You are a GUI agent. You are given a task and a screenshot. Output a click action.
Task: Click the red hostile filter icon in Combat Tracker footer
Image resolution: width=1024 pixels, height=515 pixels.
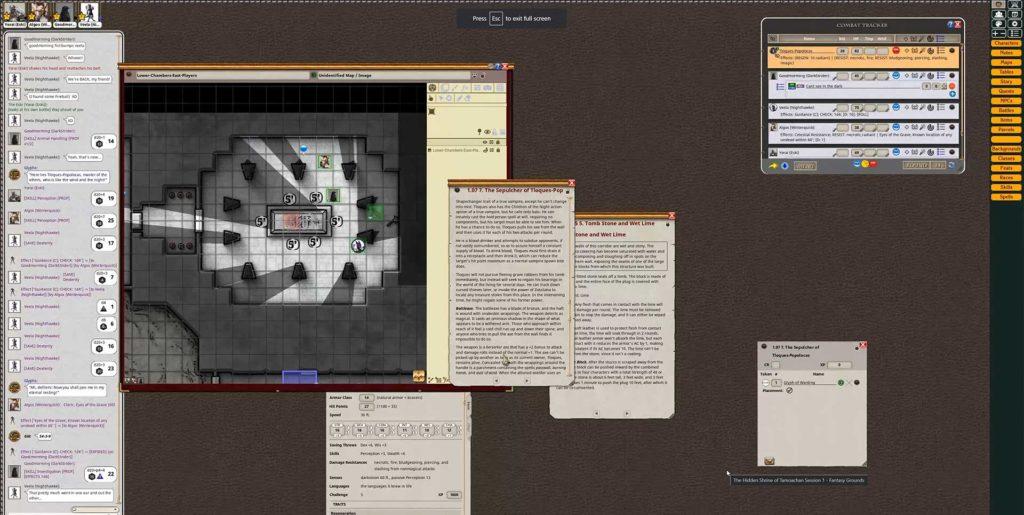click(x=873, y=164)
